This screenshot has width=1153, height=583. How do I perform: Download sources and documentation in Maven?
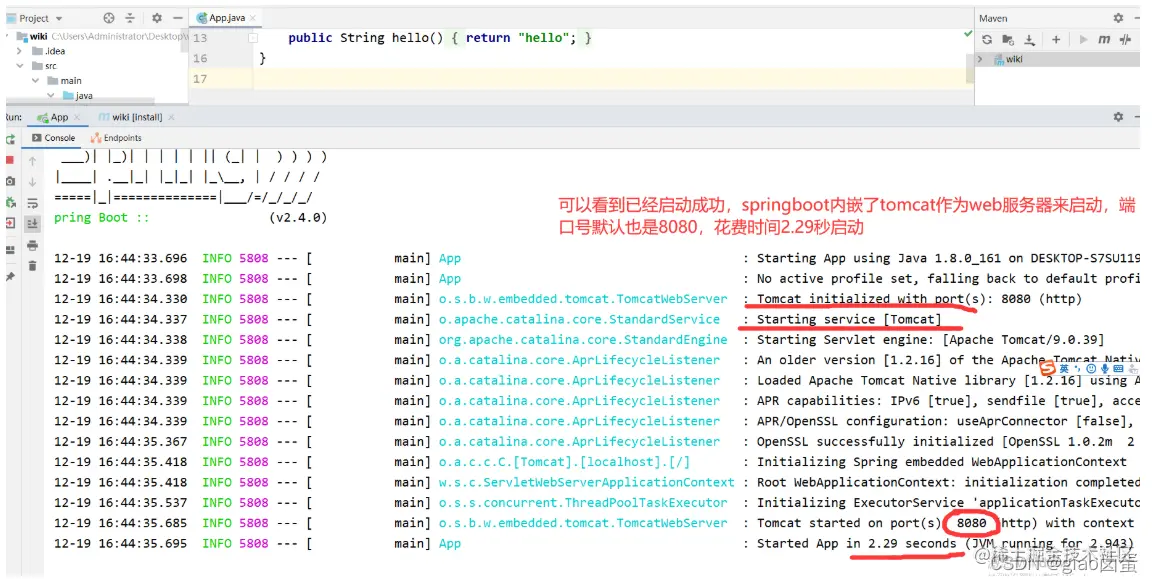(x=1029, y=40)
